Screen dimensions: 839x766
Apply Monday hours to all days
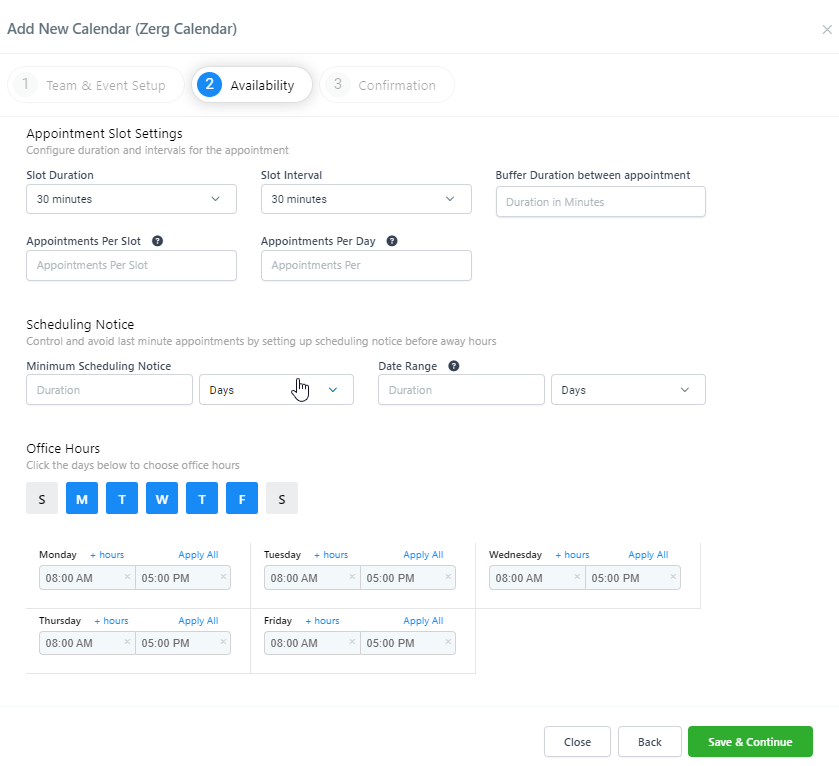tap(198, 555)
